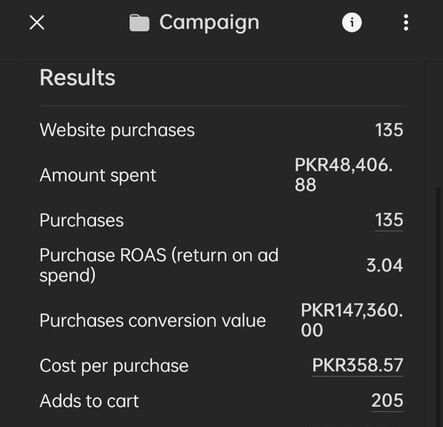Click the Campaign folder icon

(x=139, y=23)
